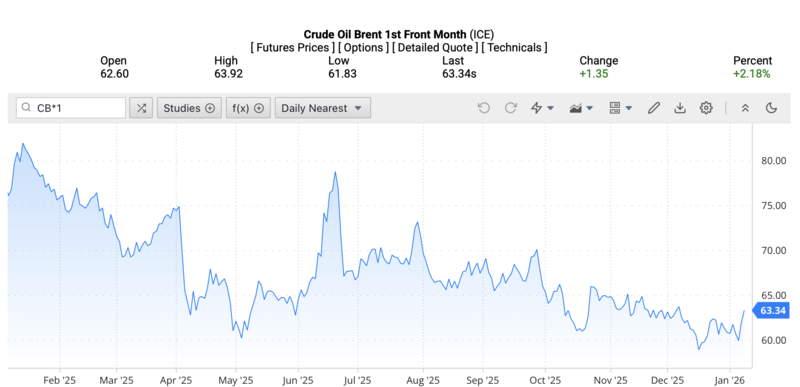
Task: Open the lightning bolt events menu
Action: [542, 108]
